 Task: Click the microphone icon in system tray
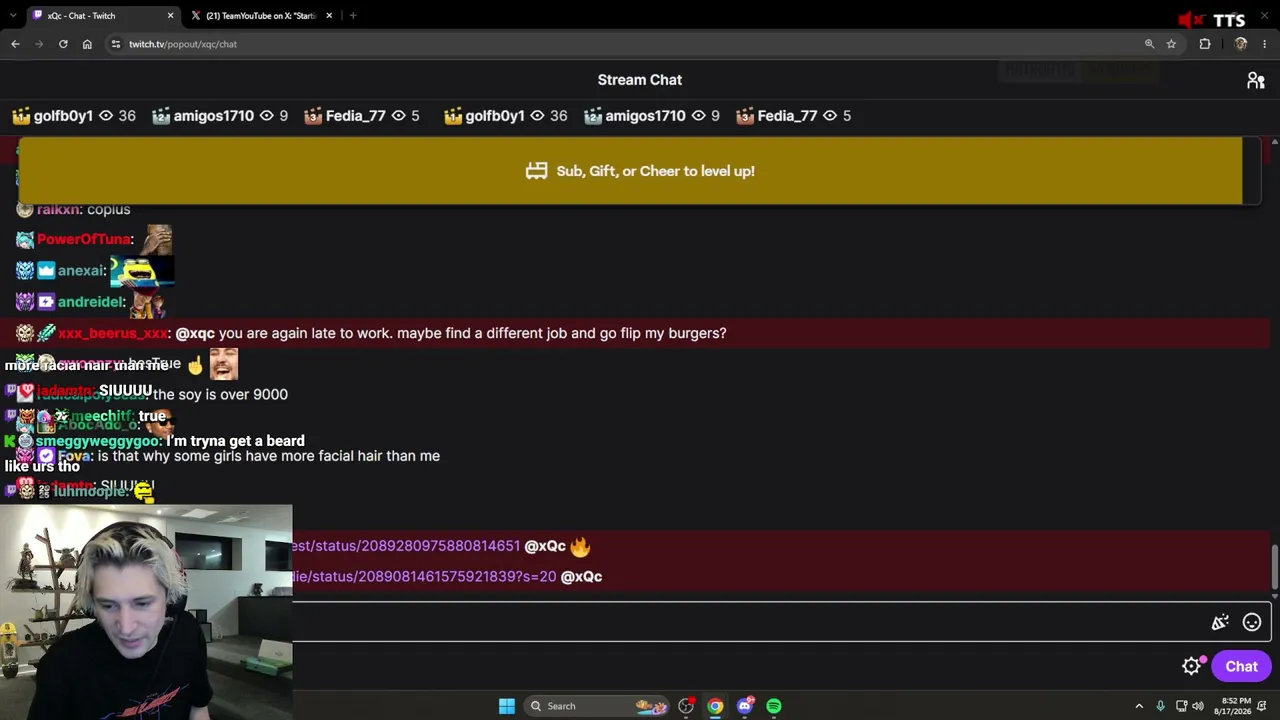1160,706
